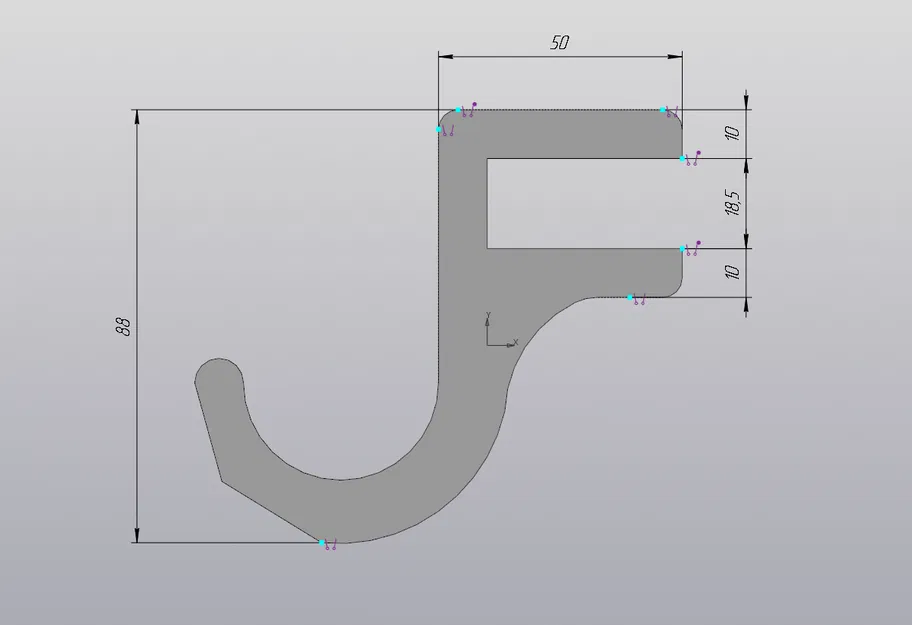Click the XY coordinate origin symbol
912x625 pixels.
click(x=501, y=330)
